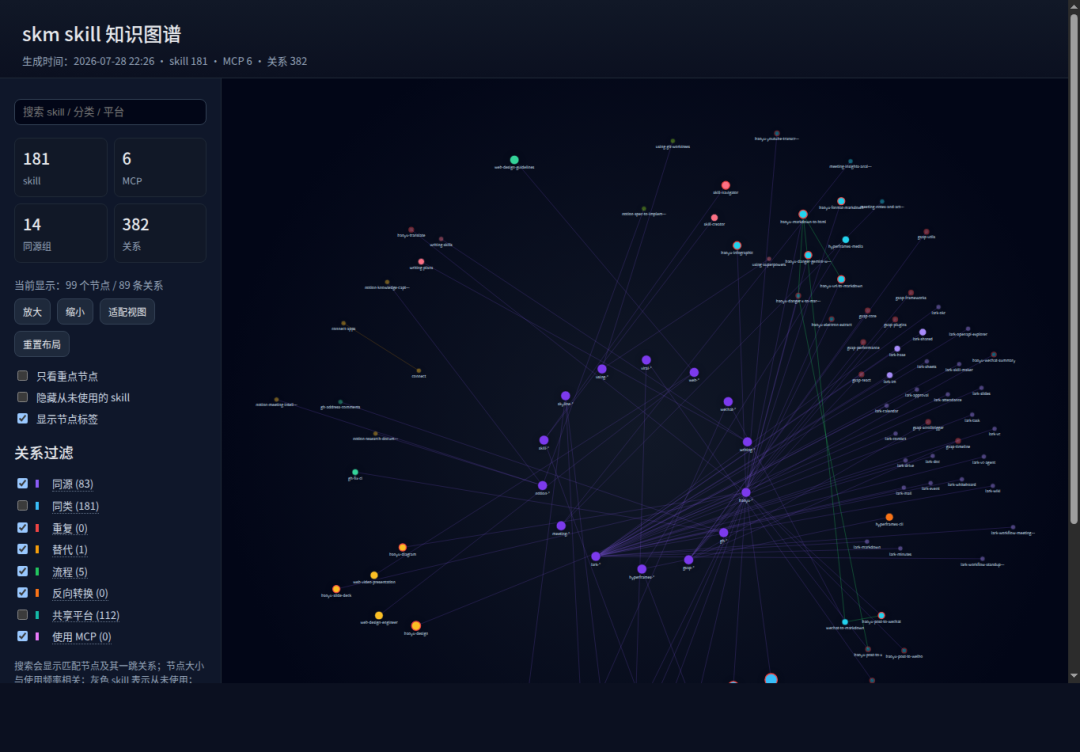1080x752 pixels.
Task: Click the hyperframes-media cyan node
Action: pos(846,240)
